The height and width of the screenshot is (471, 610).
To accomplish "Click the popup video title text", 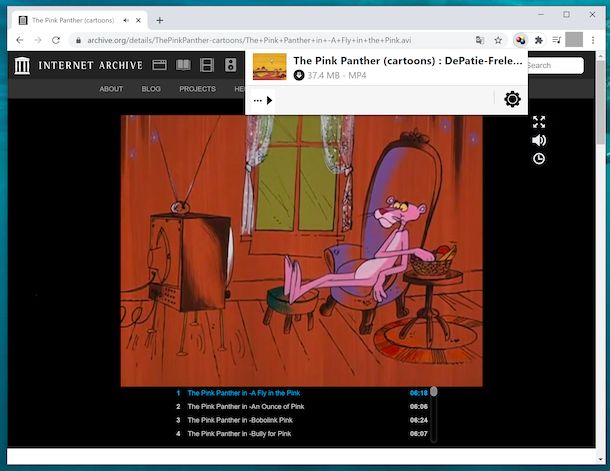I will click(x=408, y=61).
